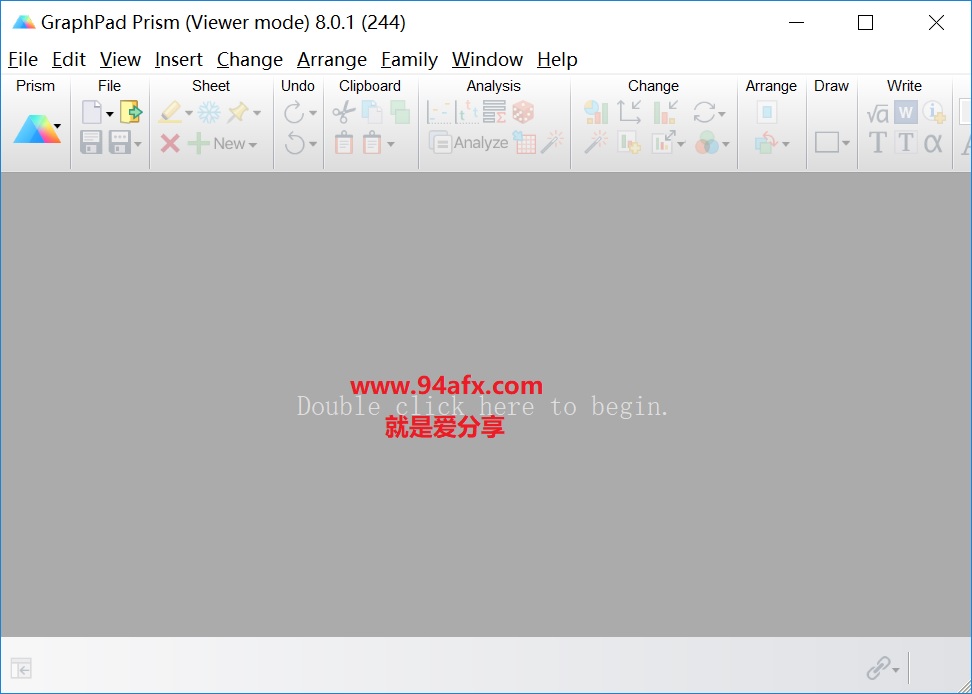Expand the highlighter color dropdown
Viewport: 972px width, 694px height.
pyautogui.click(x=188, y=113)
